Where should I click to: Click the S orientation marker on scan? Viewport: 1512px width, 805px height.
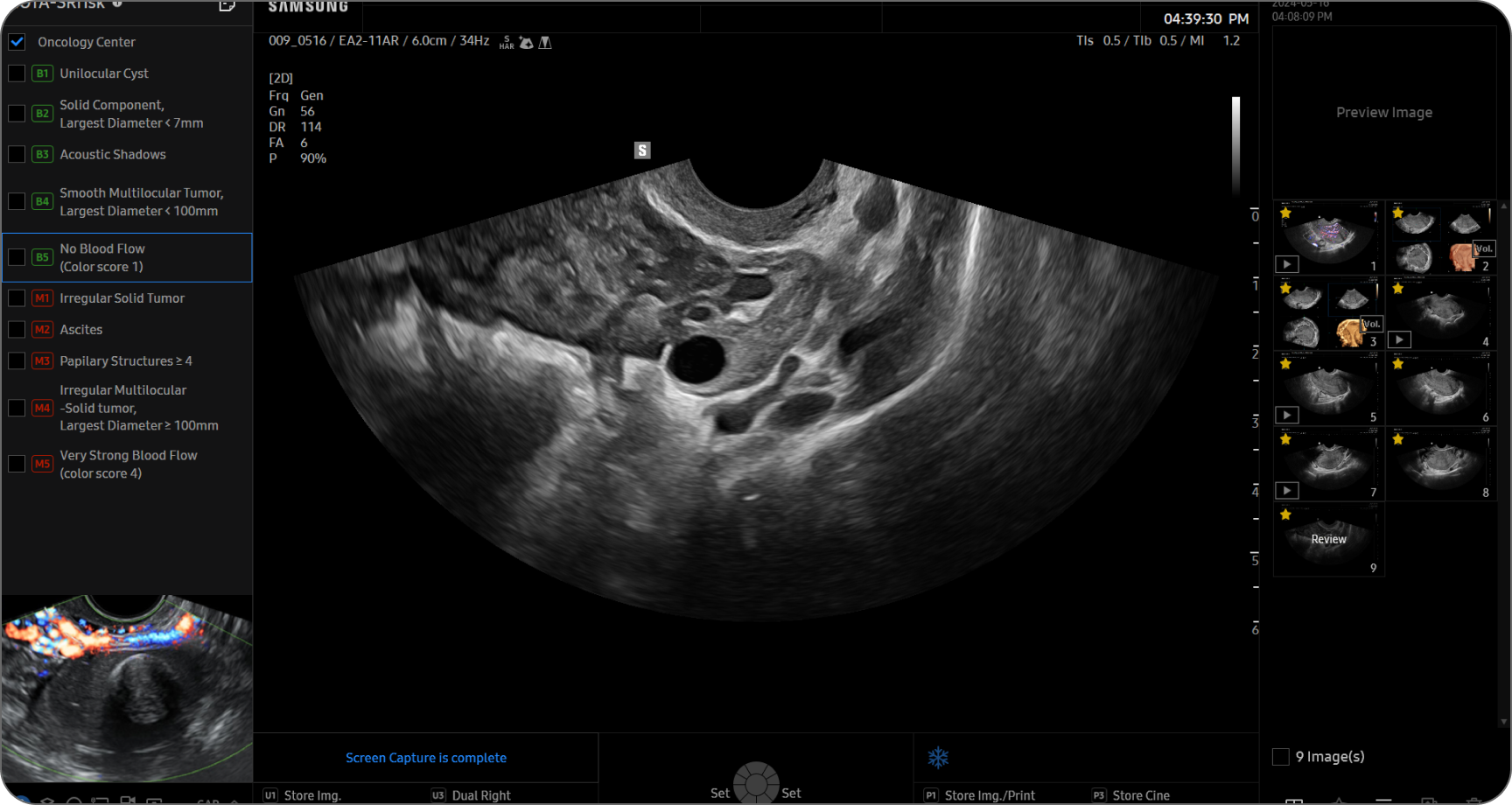tap(642, 150)
